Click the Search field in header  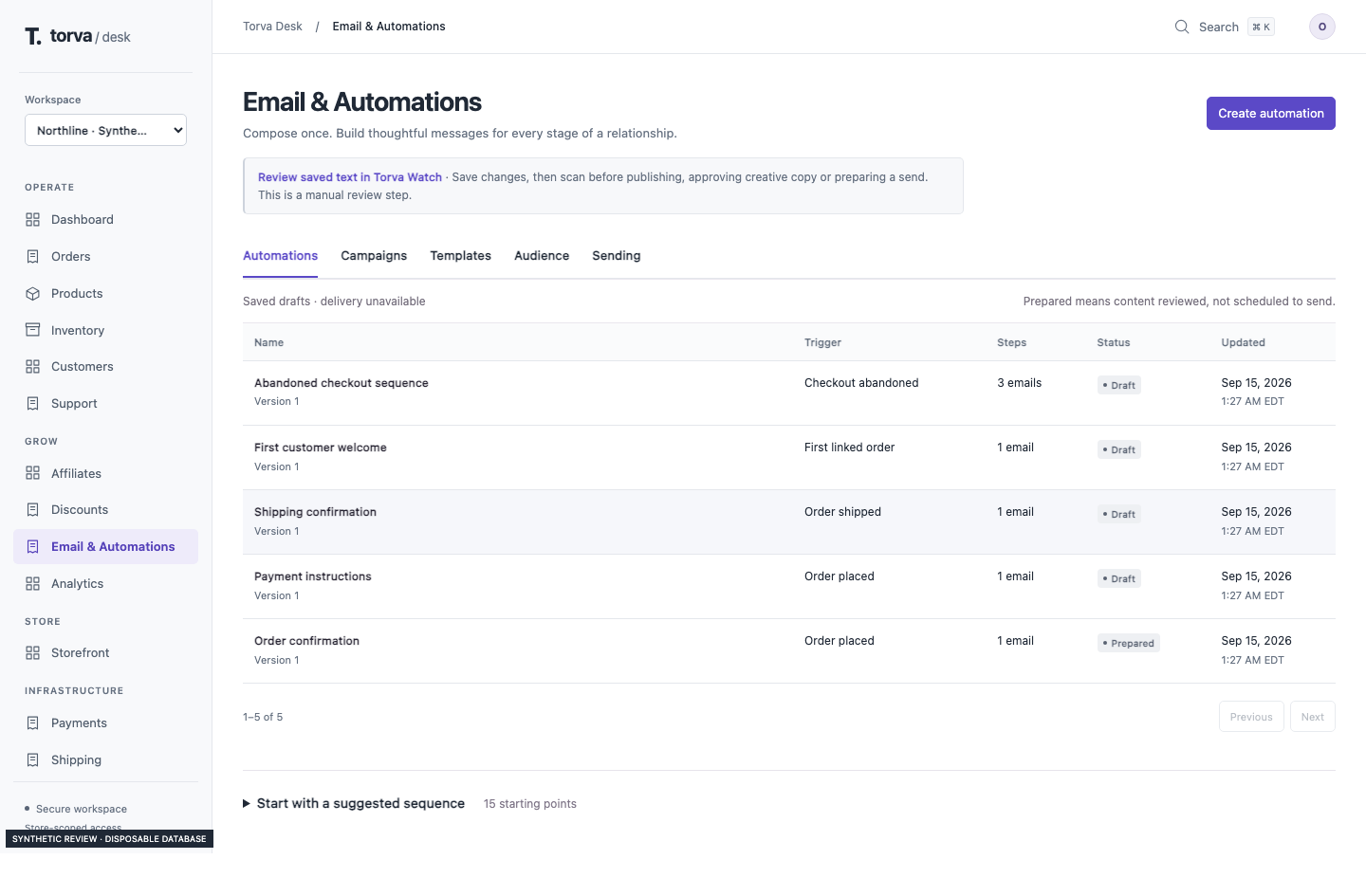point(1225,27)
